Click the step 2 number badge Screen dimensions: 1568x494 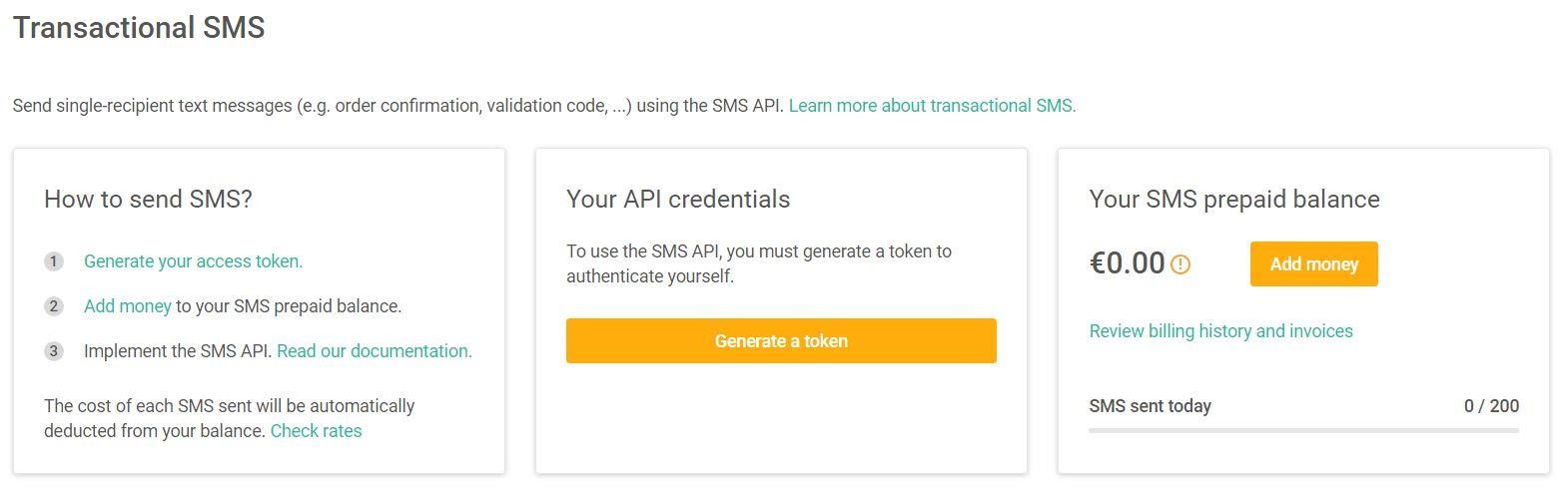(54, 306)
